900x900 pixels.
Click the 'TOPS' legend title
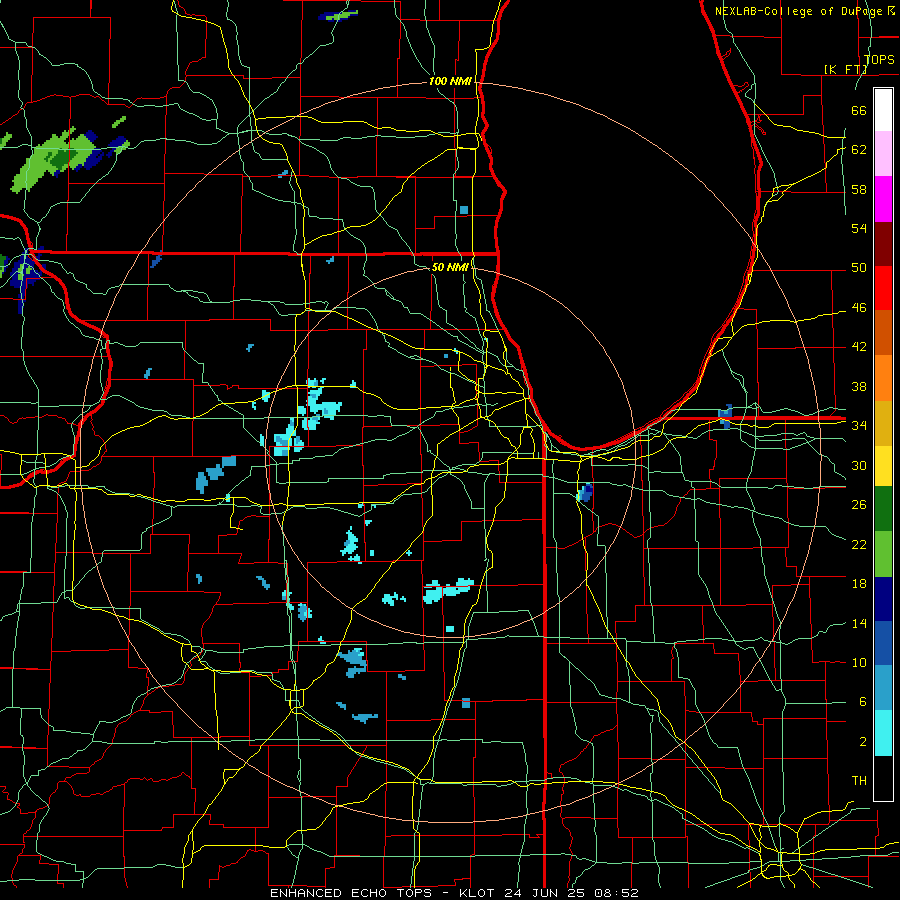pos(879,59)
